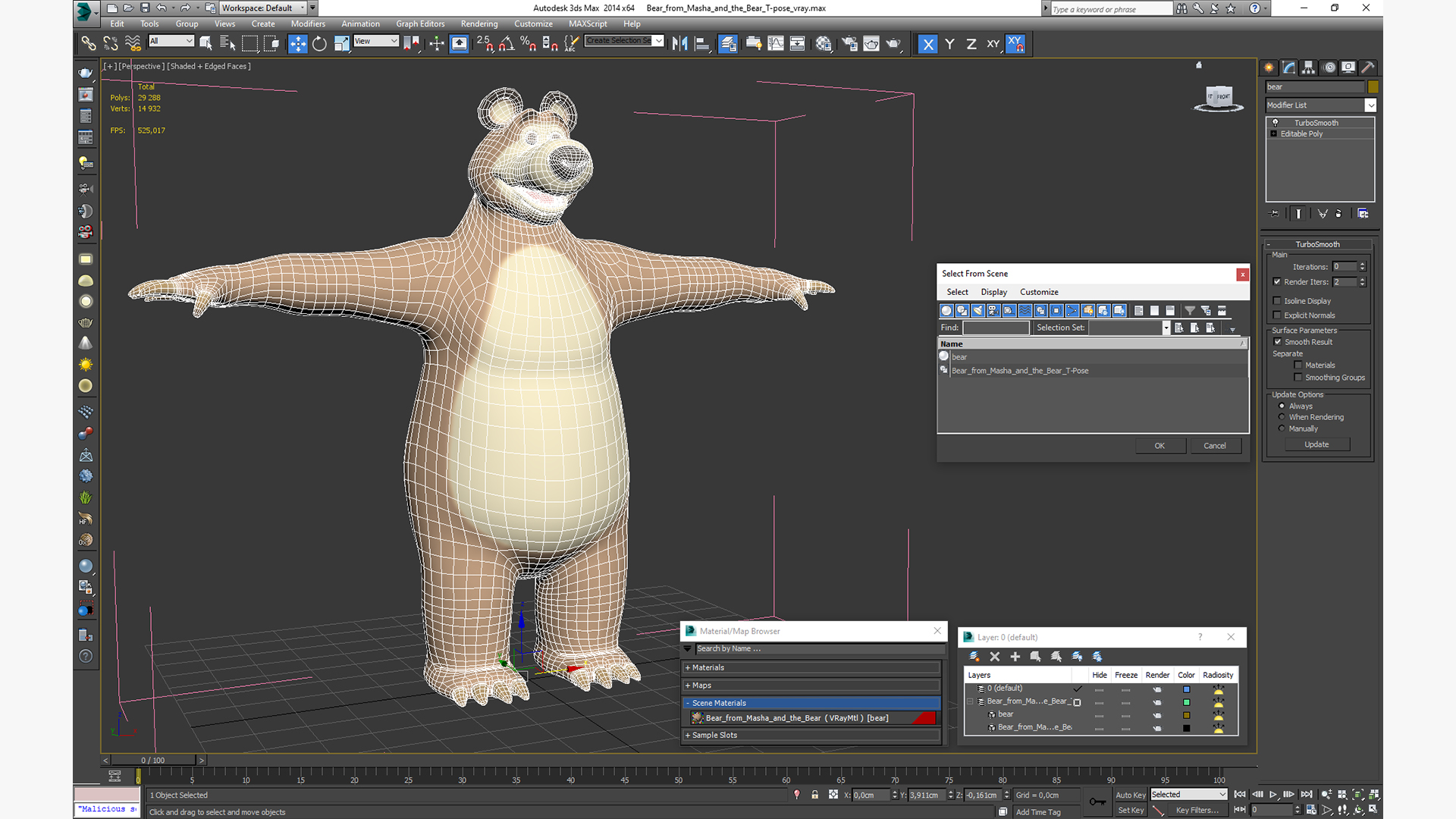Enable Separate by Smoothing Groups checkbox
Viewport: 1456px width, 819px height.
[1298, 378]
